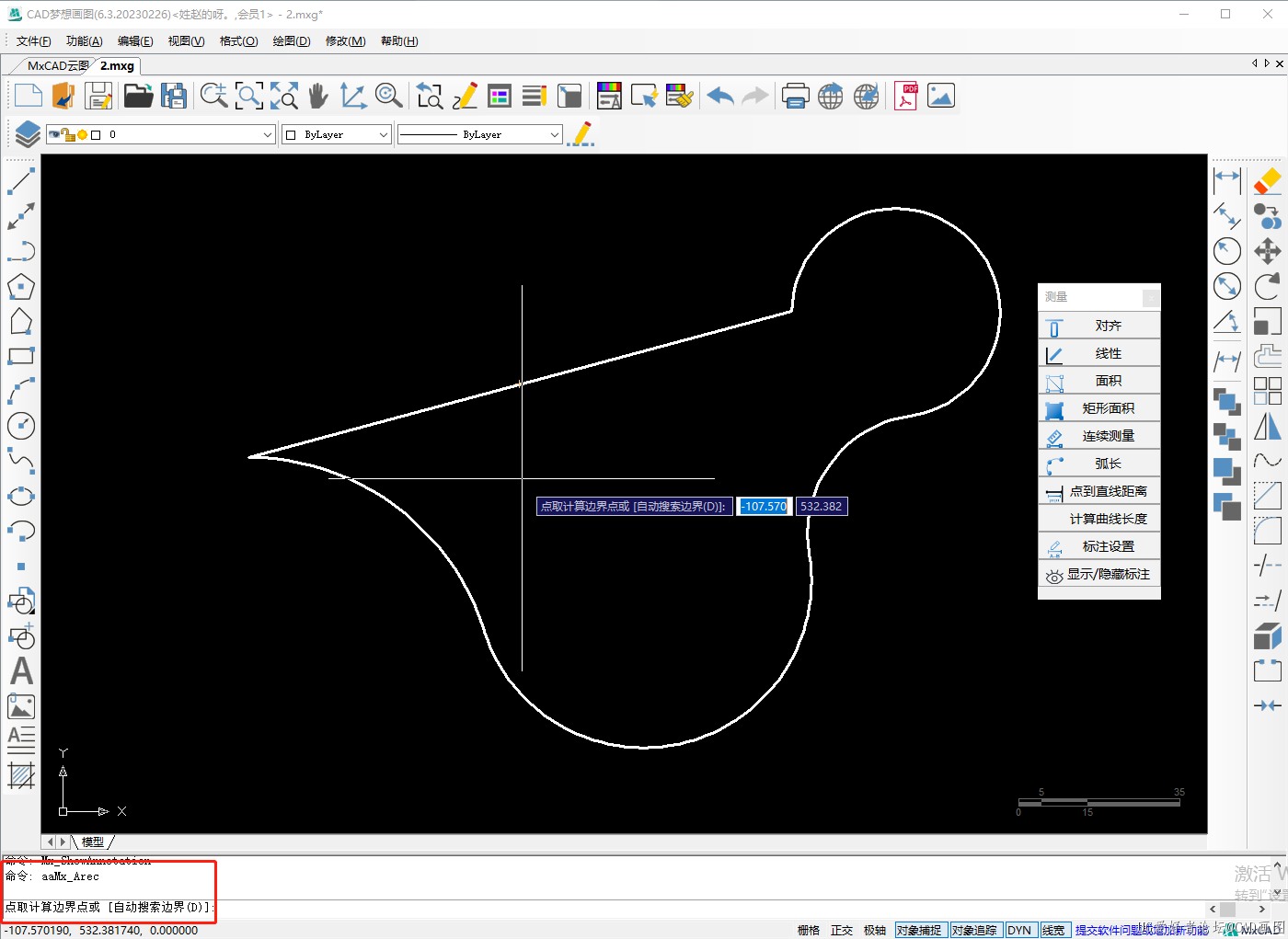Select the Erase tool on right toolbar
Viewport: 1288px width, 939px height.
click(1267, 180)
